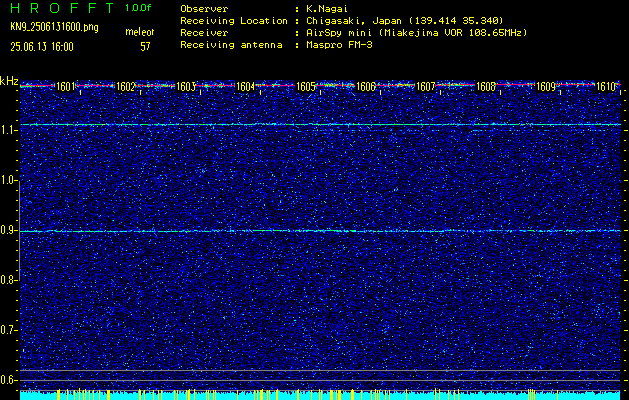Click the Observer label

pos(204,8)
